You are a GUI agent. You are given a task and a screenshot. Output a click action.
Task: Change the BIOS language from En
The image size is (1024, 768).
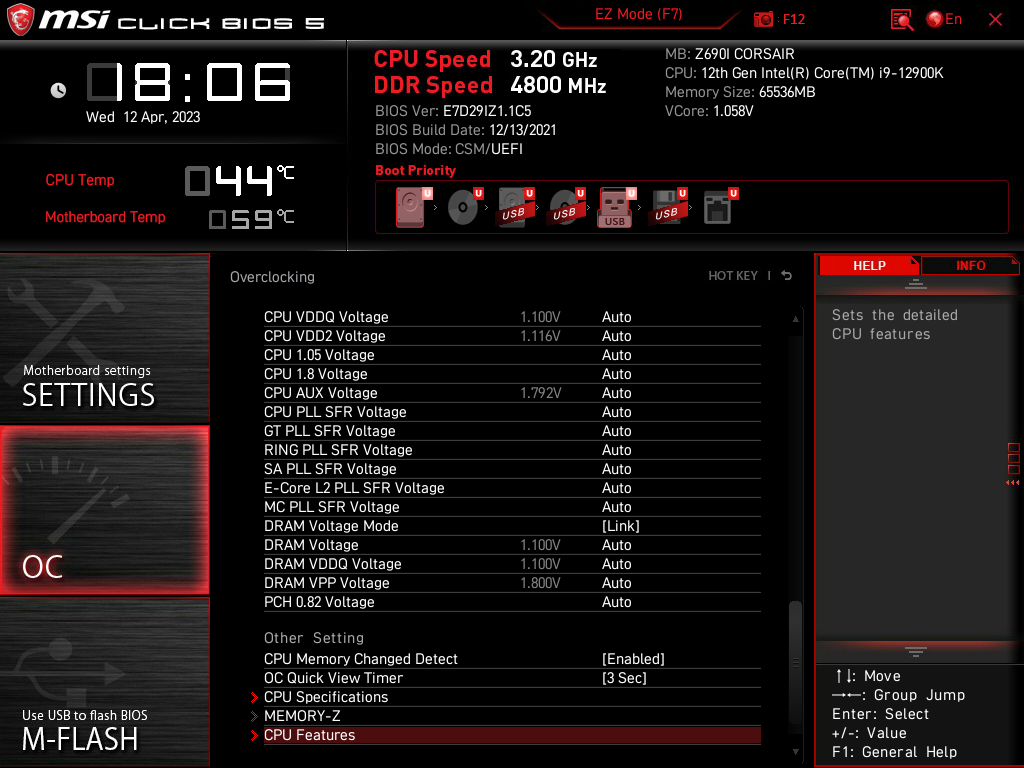[x=944, y=19]
